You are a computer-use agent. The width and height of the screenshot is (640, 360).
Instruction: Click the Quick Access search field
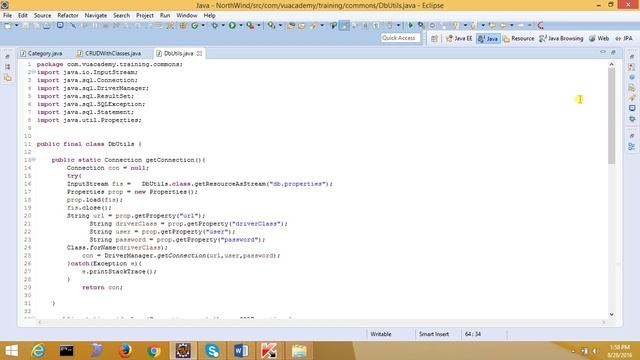[x=400, y=38]
